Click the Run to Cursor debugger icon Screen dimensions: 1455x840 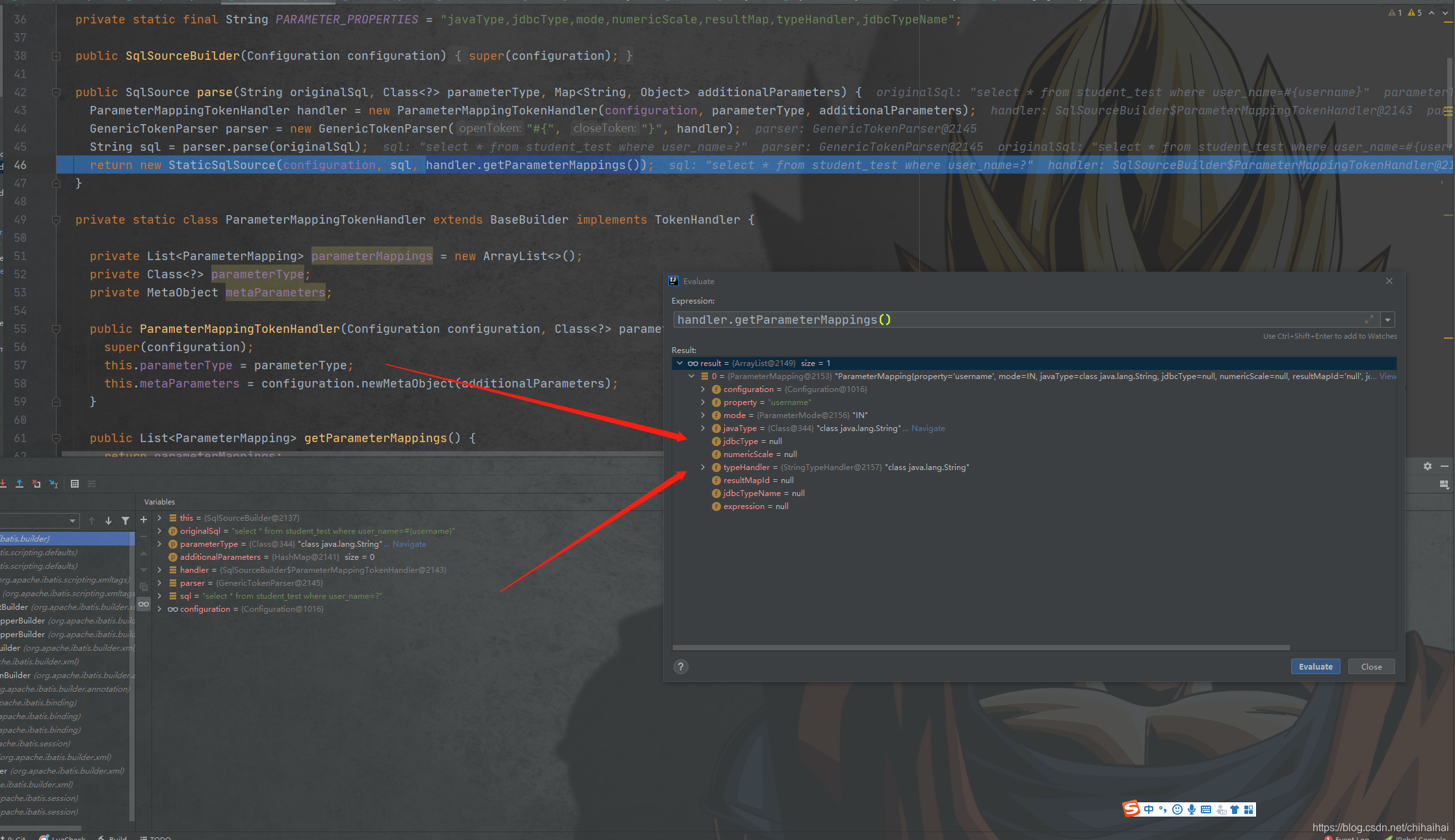(54, 484)
